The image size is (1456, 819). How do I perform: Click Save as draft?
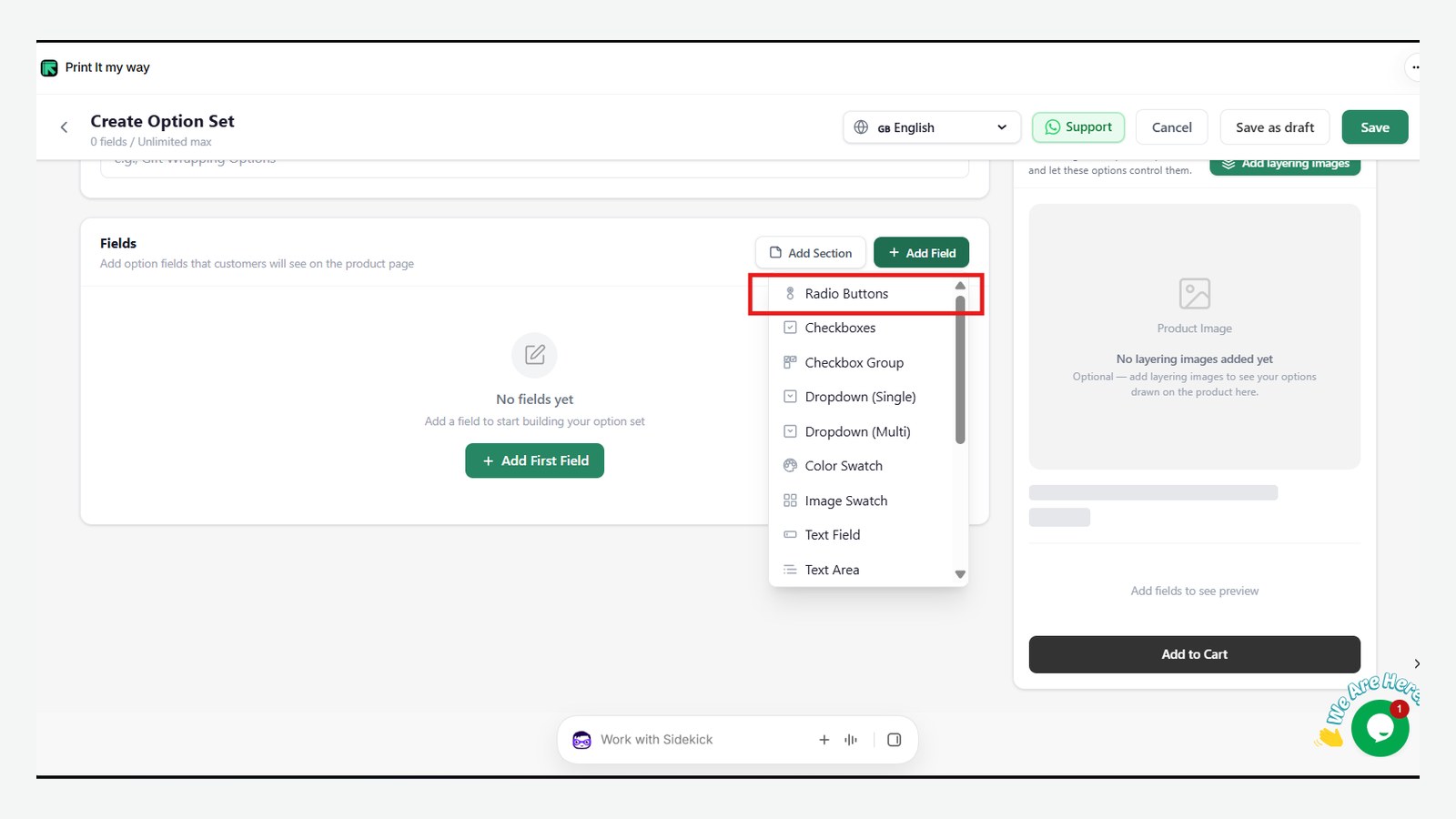[1275, 127]
